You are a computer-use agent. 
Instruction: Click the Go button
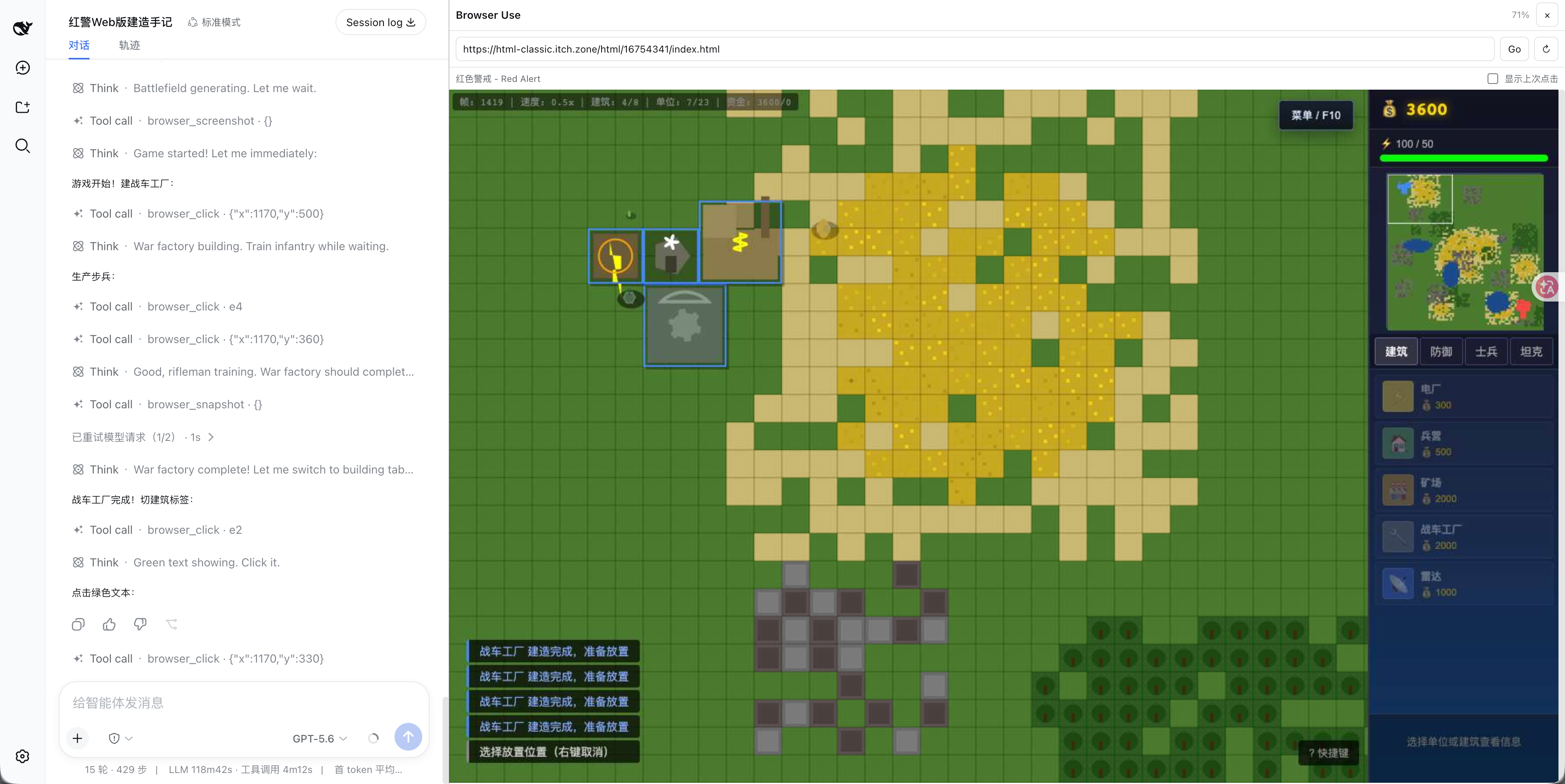pos(1514,49)
